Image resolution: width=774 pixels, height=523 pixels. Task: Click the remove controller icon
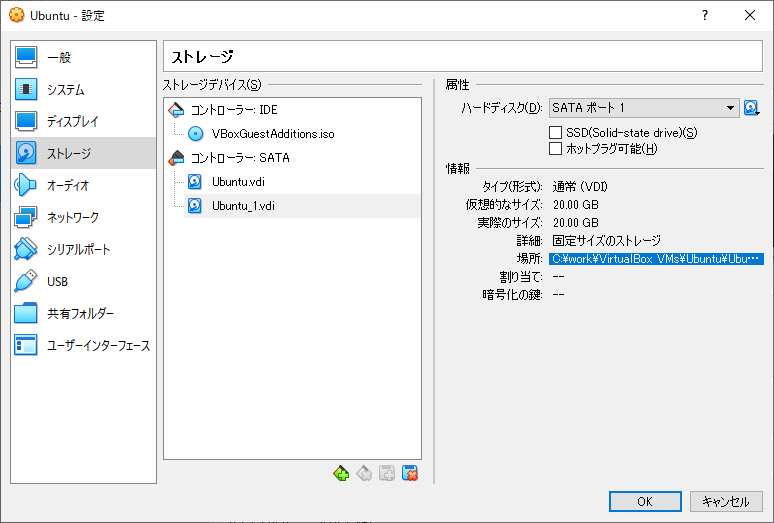click(x=364, y=473)
